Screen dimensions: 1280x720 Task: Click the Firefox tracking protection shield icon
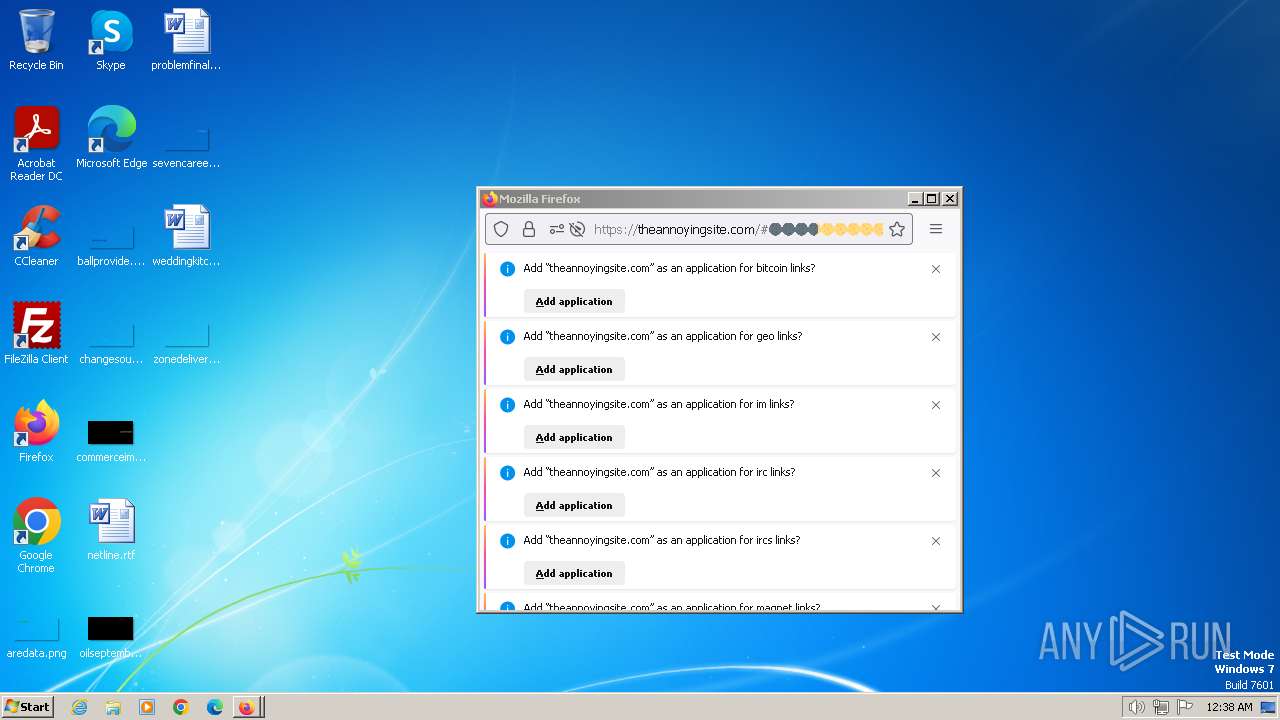[501, 229]
